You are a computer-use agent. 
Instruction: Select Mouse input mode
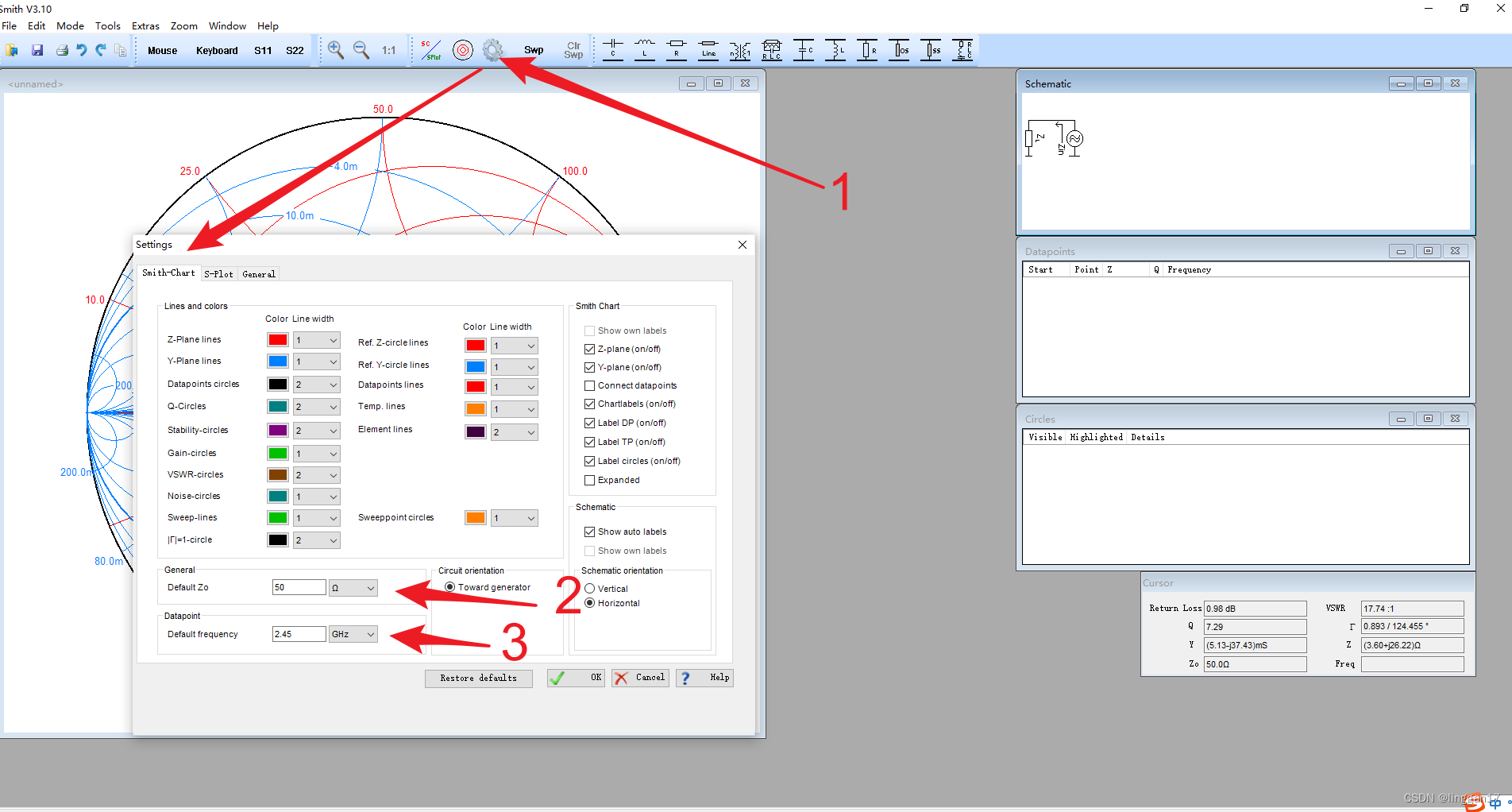162,50
